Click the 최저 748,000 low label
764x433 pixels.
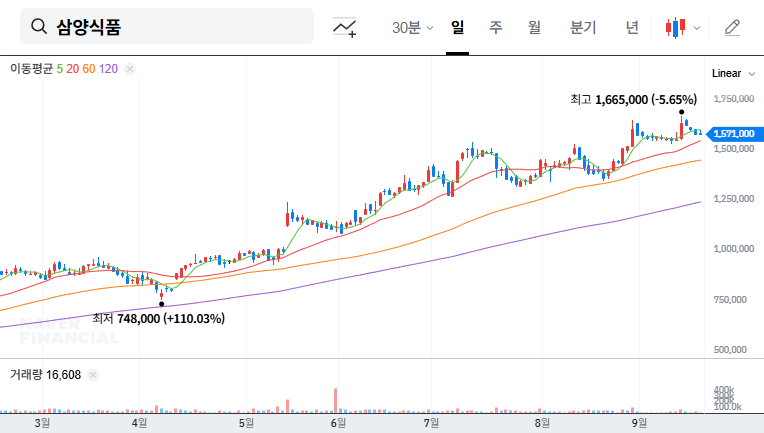(x=159, y=319)
